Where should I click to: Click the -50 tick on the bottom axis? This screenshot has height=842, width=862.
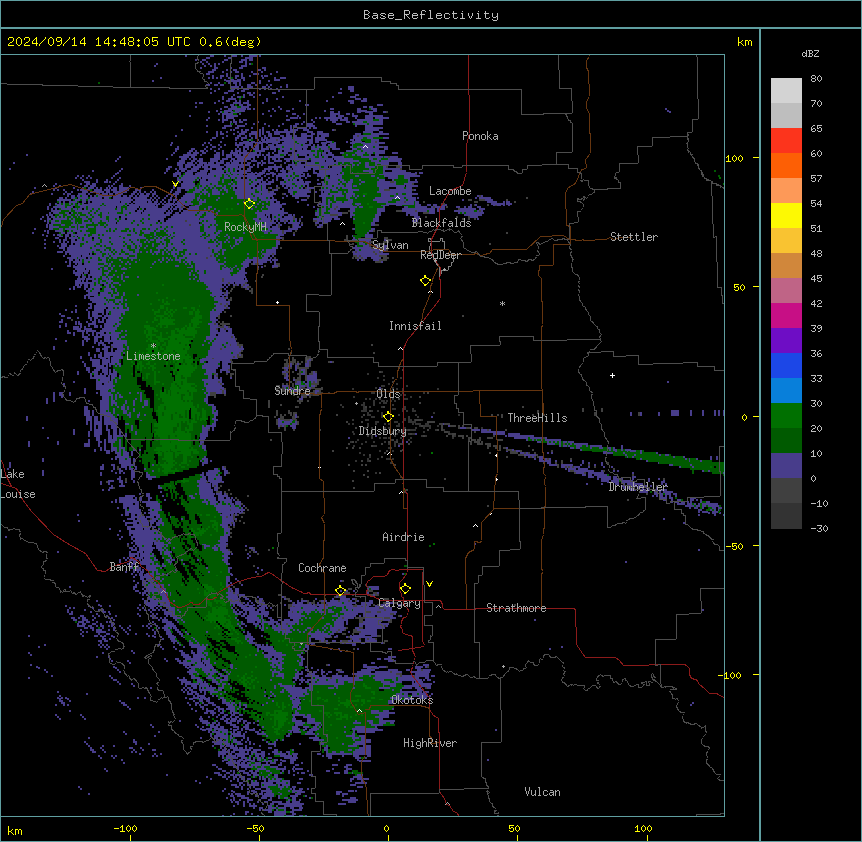[x=255, y=828]
